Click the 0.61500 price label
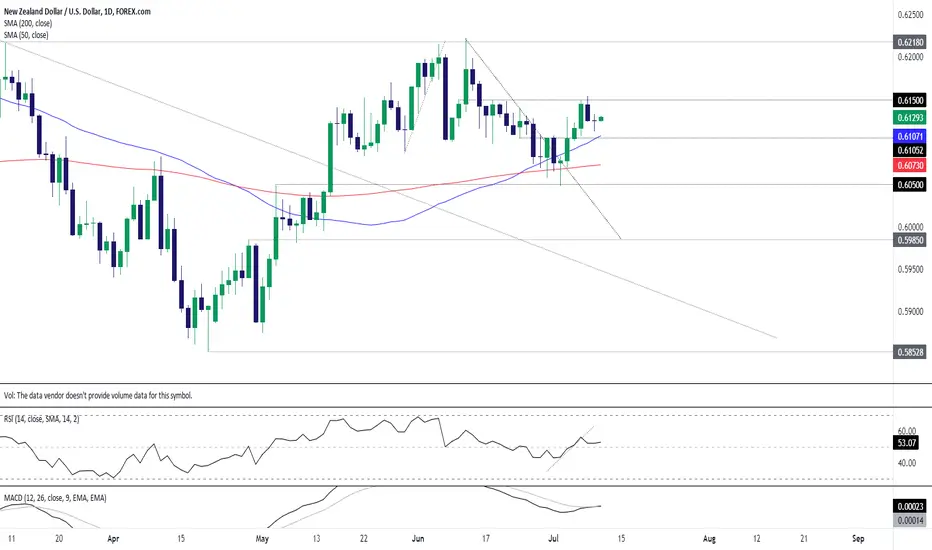 pos(910,100)
